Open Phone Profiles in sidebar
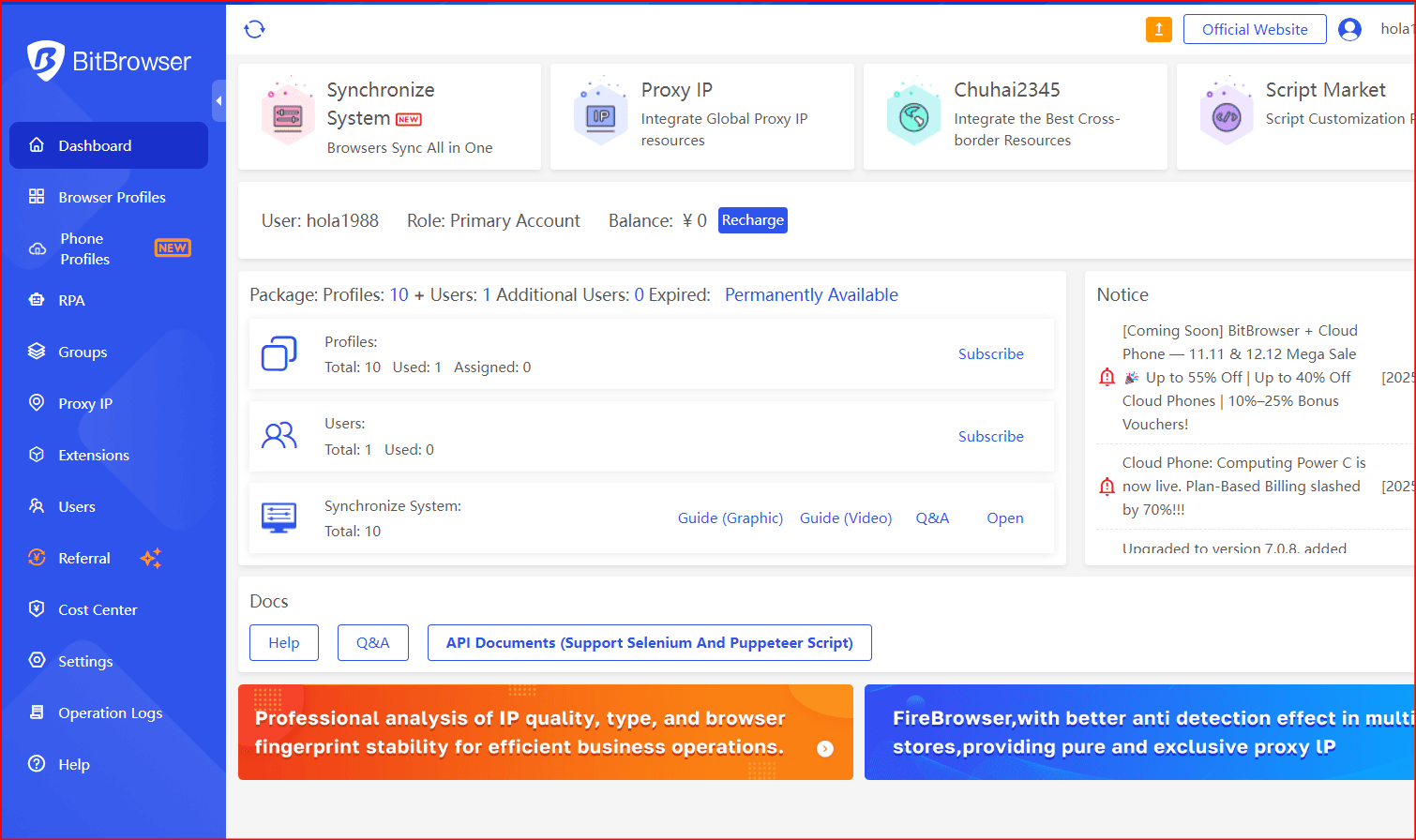The height and width of the screenshot is (840, 1416). pyautogui.click(x=84, y=248)
